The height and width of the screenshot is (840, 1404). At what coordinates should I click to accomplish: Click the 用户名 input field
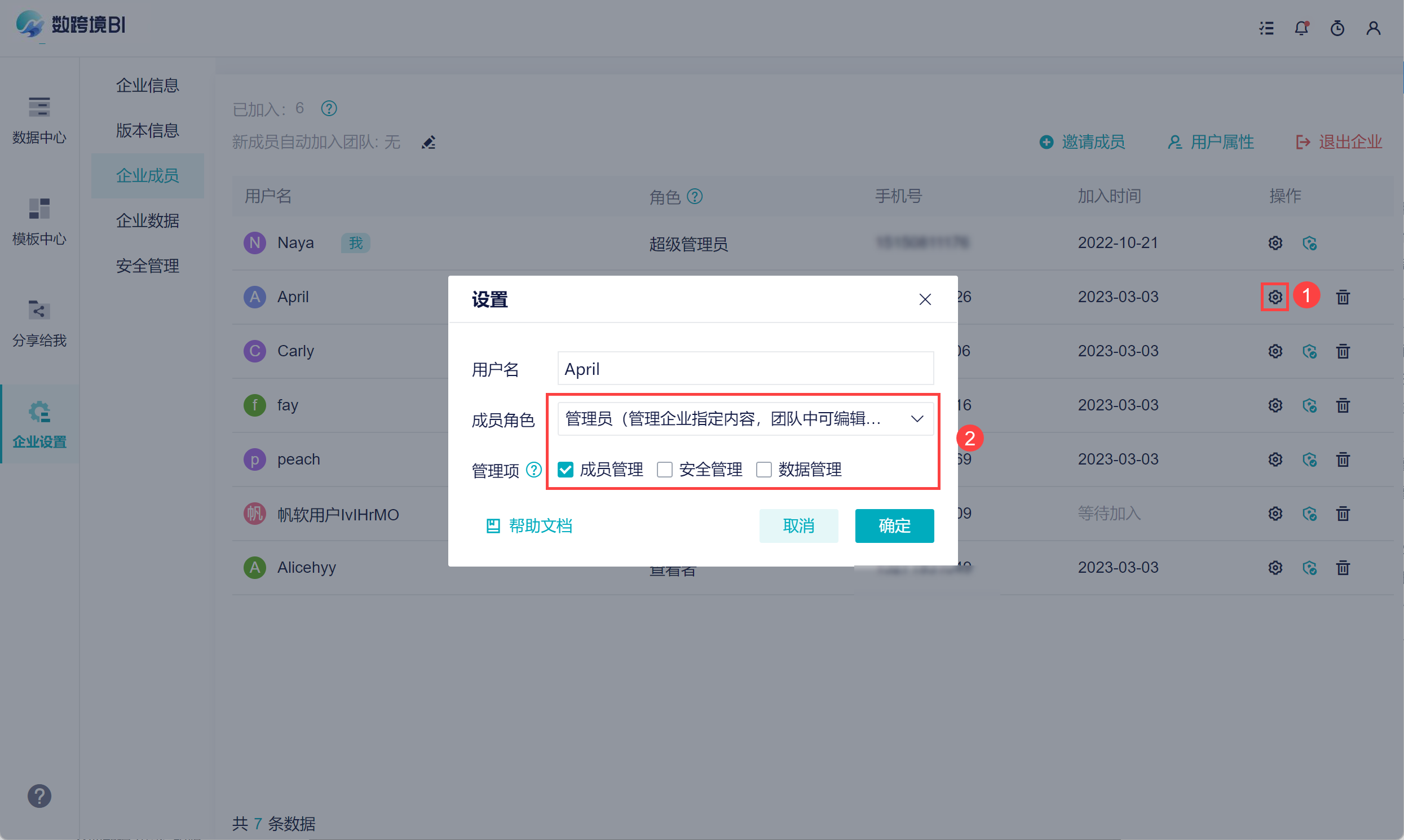pos(745,369)
